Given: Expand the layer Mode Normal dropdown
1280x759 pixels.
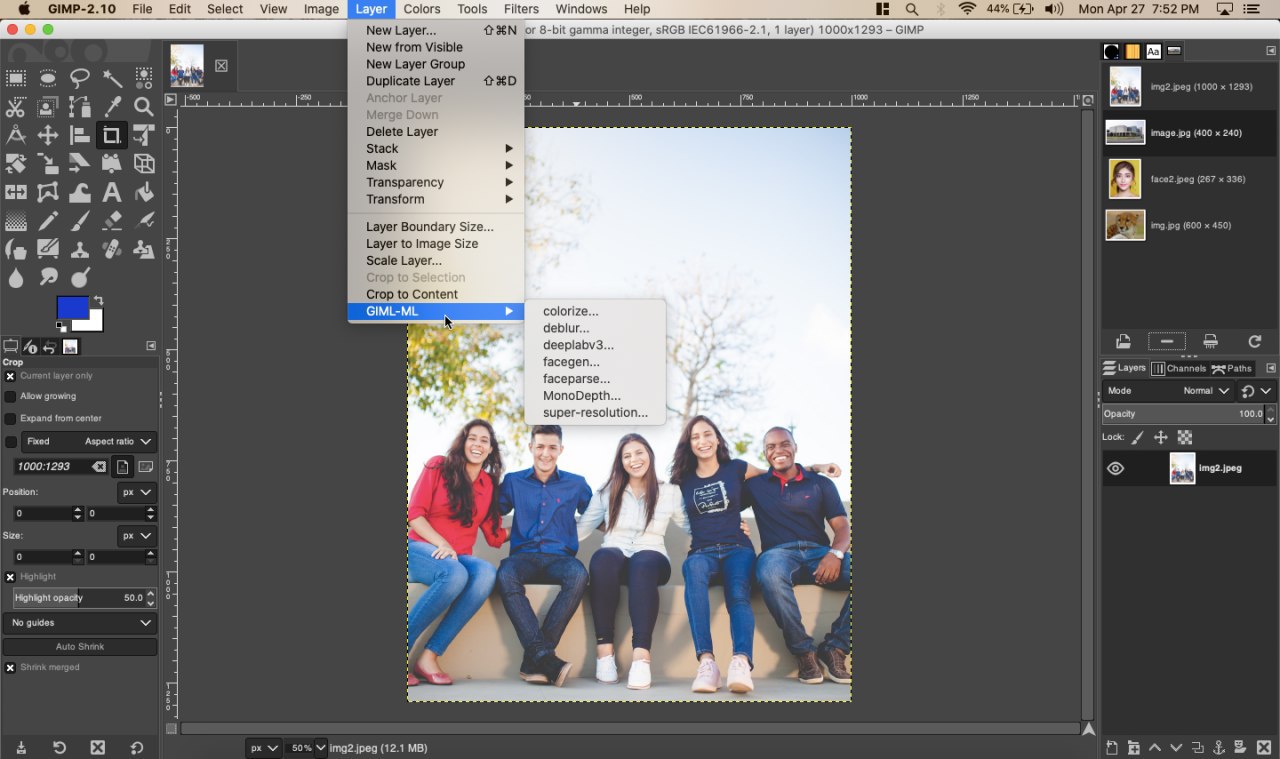Looking at the screenshot, I should pos(1168,391).
